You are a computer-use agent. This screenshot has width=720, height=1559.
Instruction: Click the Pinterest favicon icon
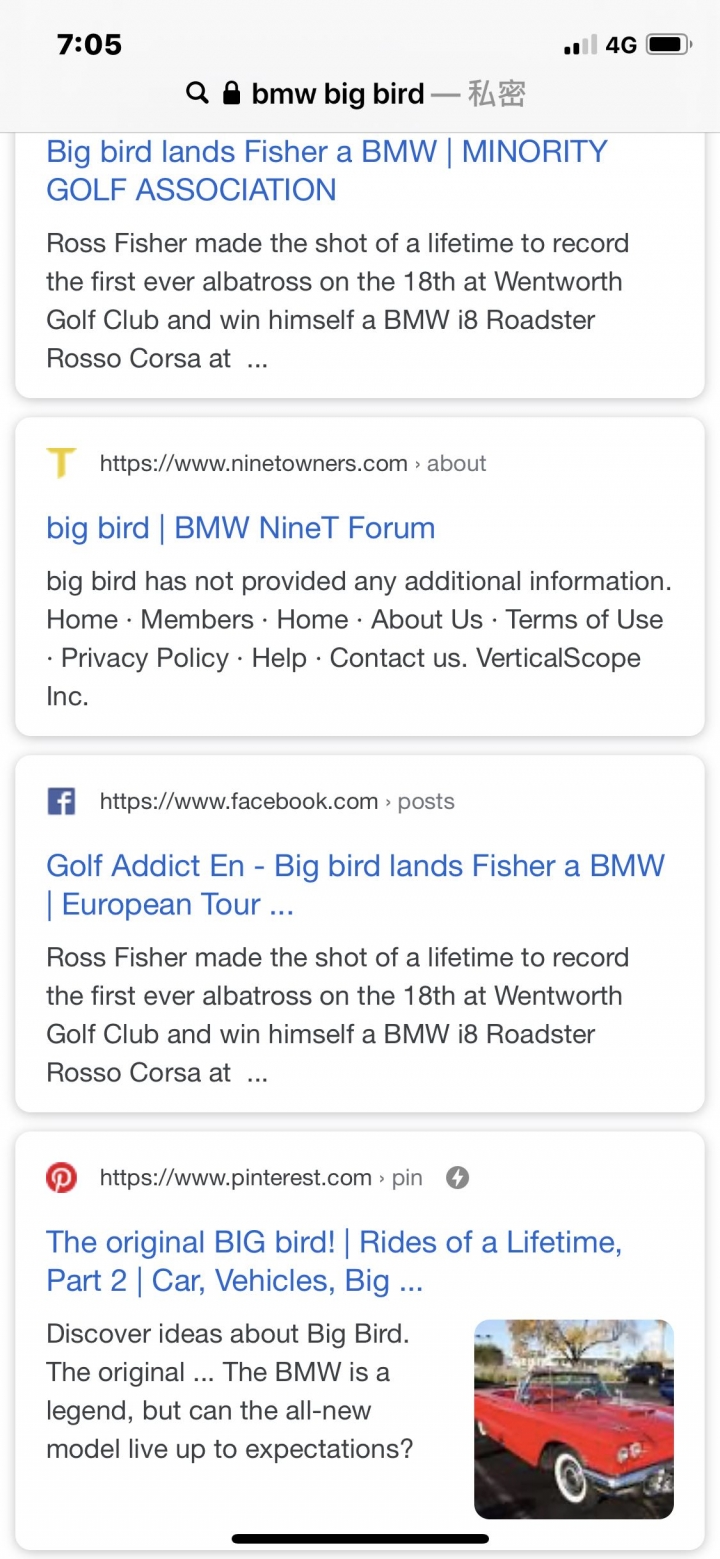[x=62, y=1178]
